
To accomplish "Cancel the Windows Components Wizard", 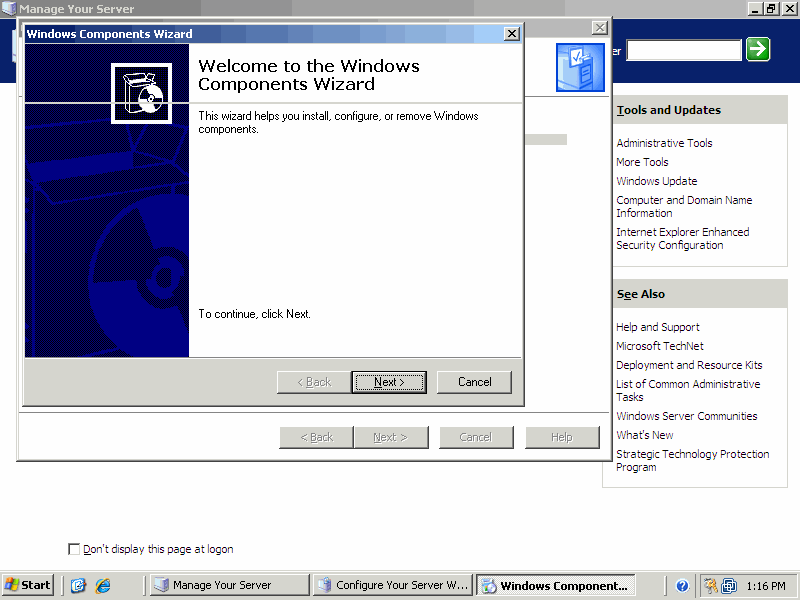I will click(474, 382).
